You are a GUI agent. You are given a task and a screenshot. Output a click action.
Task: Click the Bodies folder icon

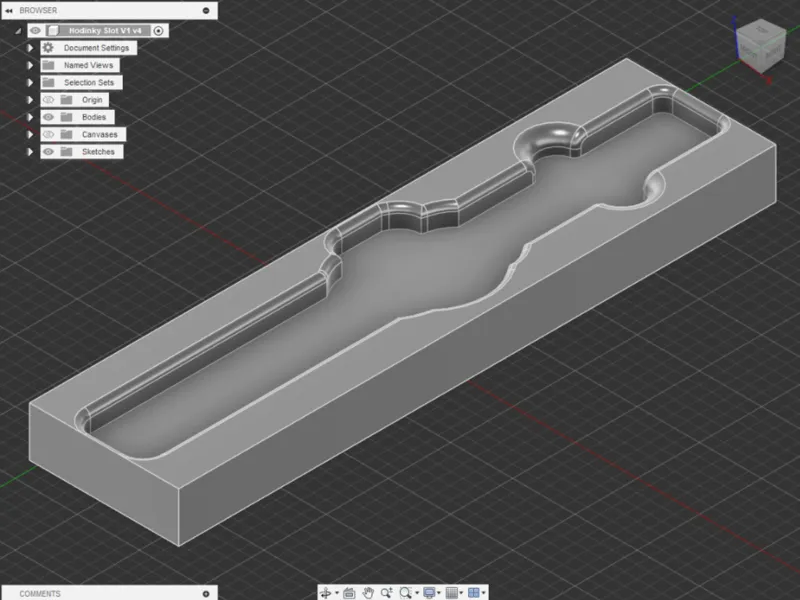pos(66,117)
